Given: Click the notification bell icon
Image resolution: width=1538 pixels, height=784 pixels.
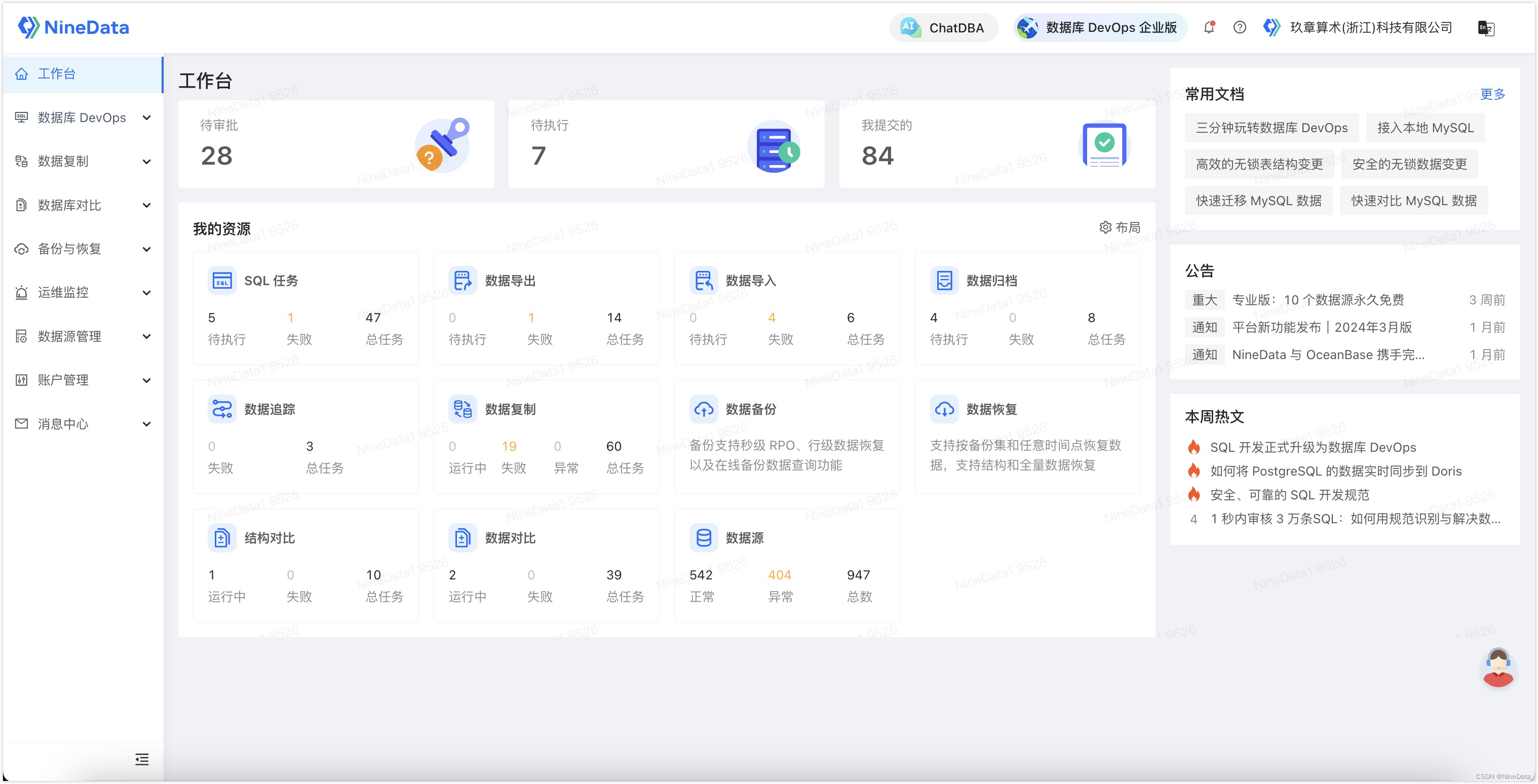Looking at the screenshot, I should [1209, 27].
